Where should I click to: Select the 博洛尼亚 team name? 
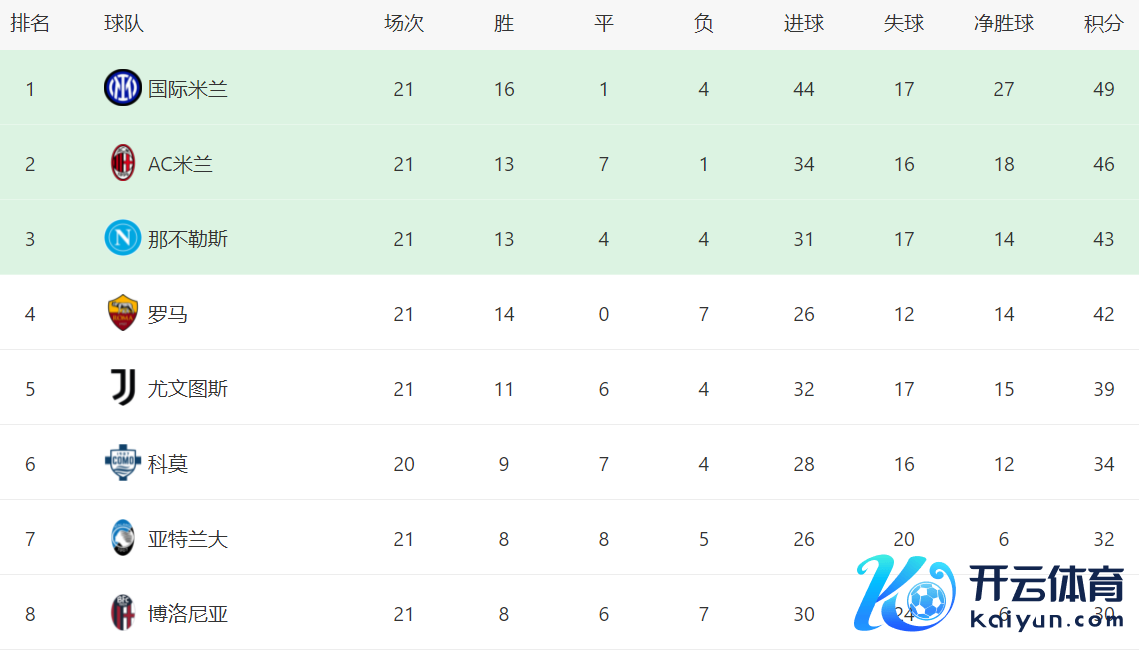188,614
